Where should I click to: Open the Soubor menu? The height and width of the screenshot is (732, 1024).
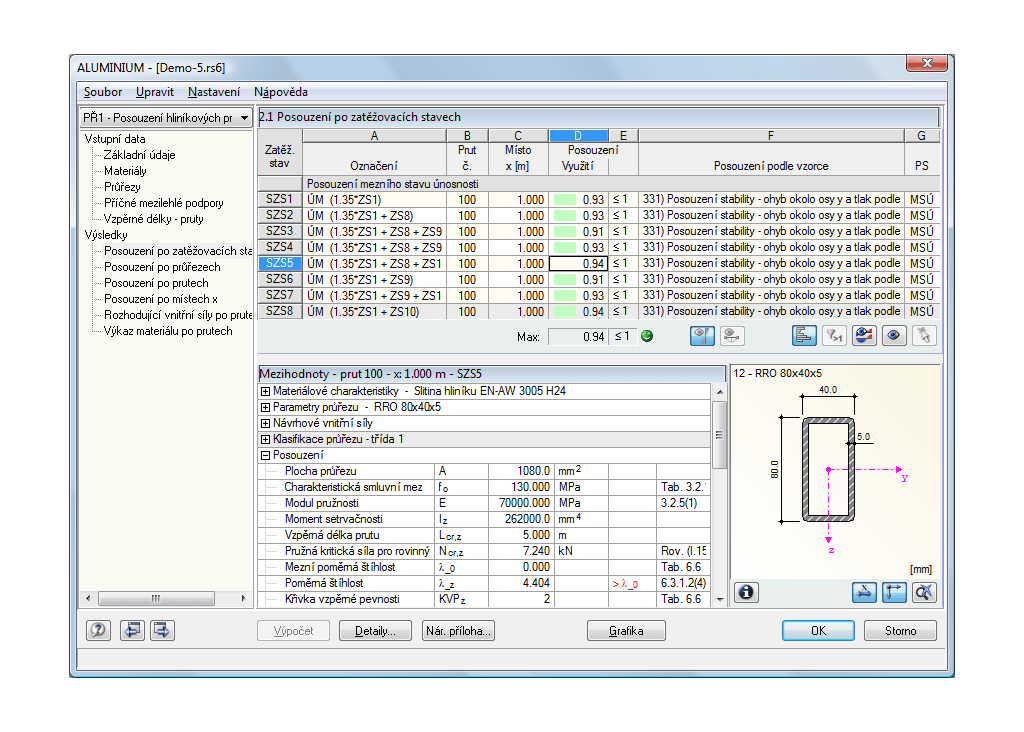click(103, 92)
